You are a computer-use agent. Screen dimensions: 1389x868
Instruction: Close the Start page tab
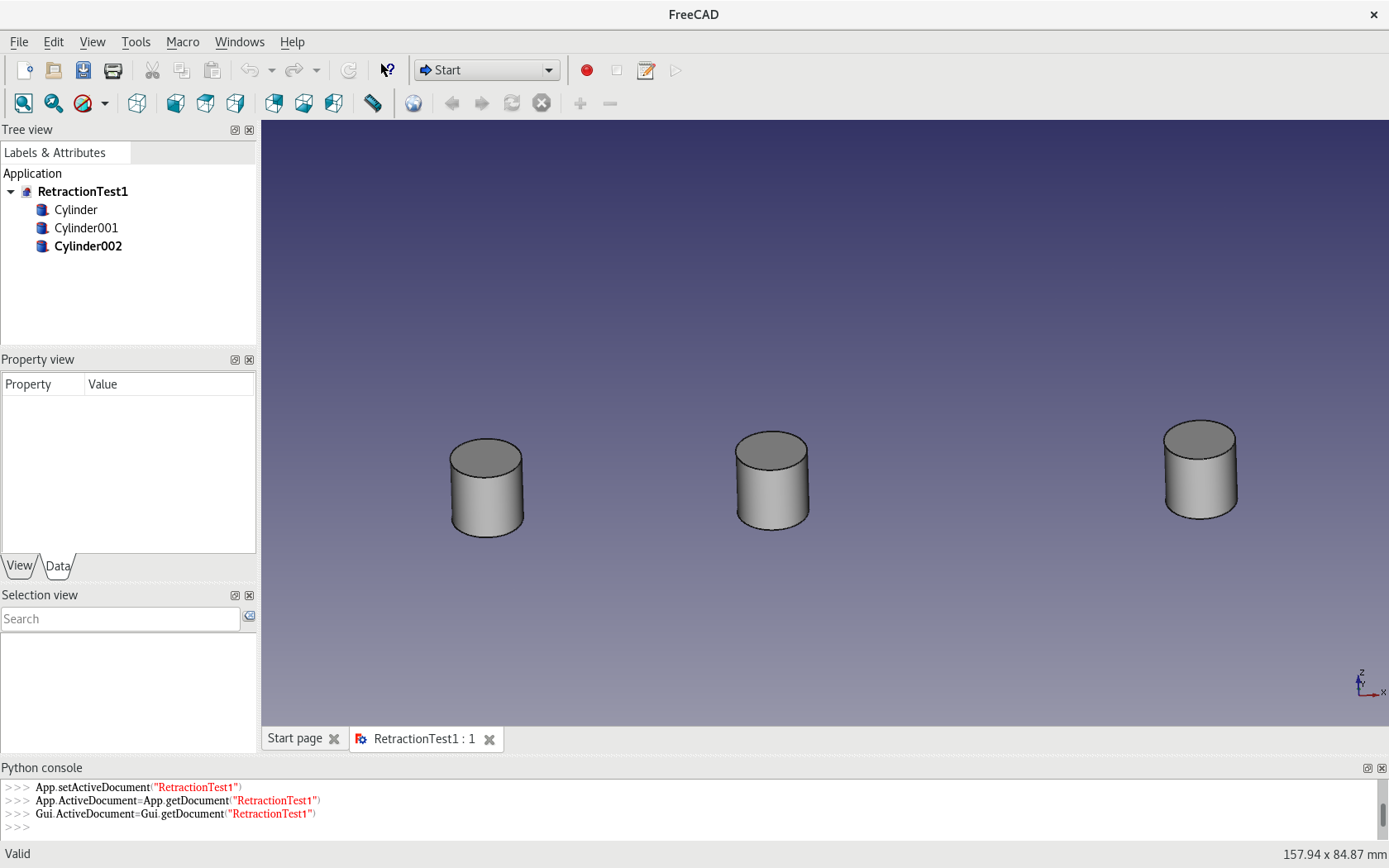(x=334, y=739)
